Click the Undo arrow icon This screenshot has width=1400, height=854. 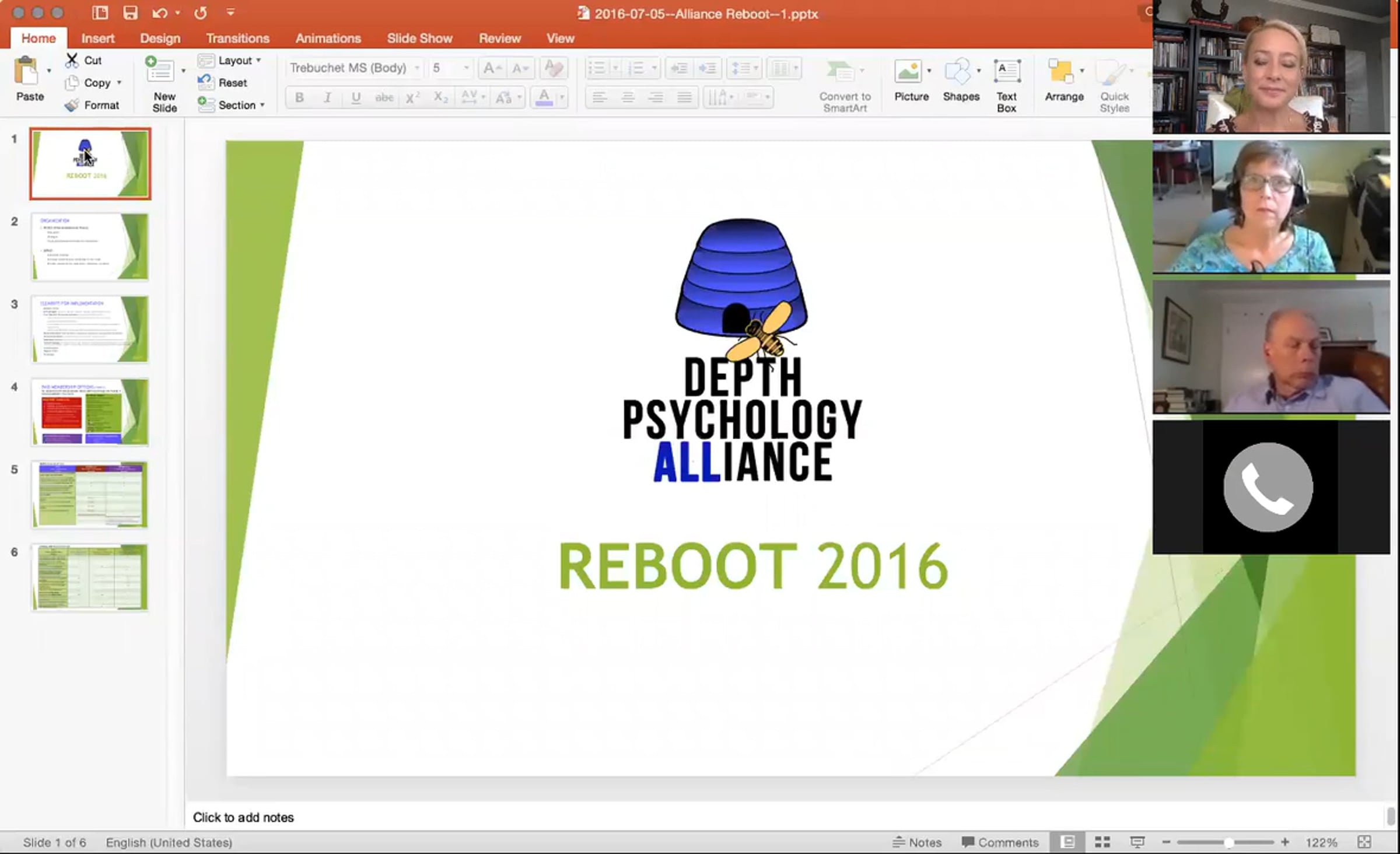[x=160, y=13]
